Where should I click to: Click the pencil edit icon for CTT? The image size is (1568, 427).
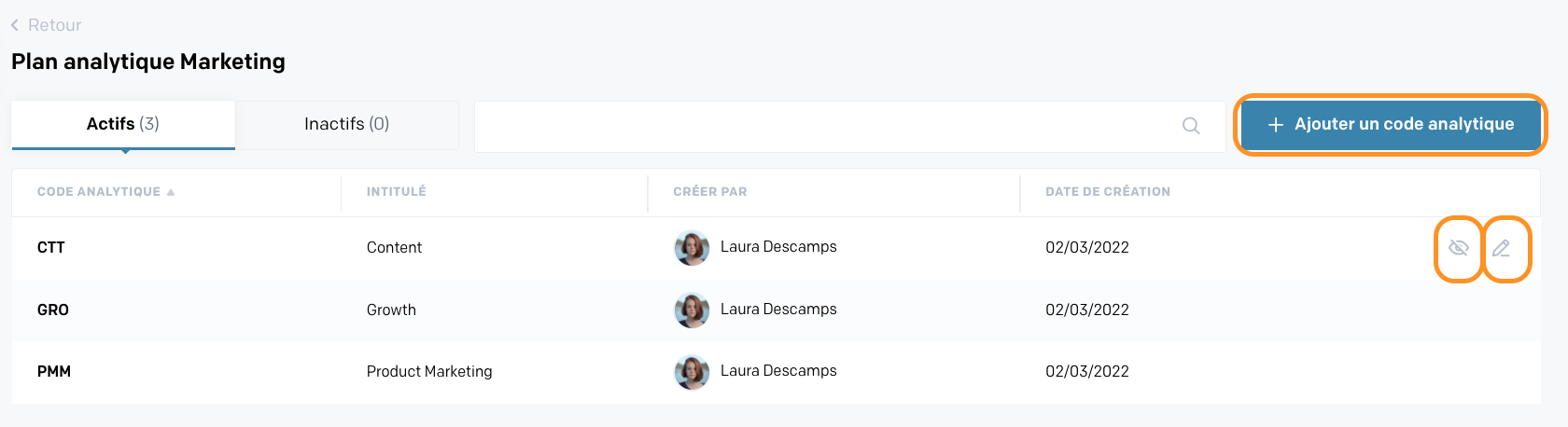1501,248
